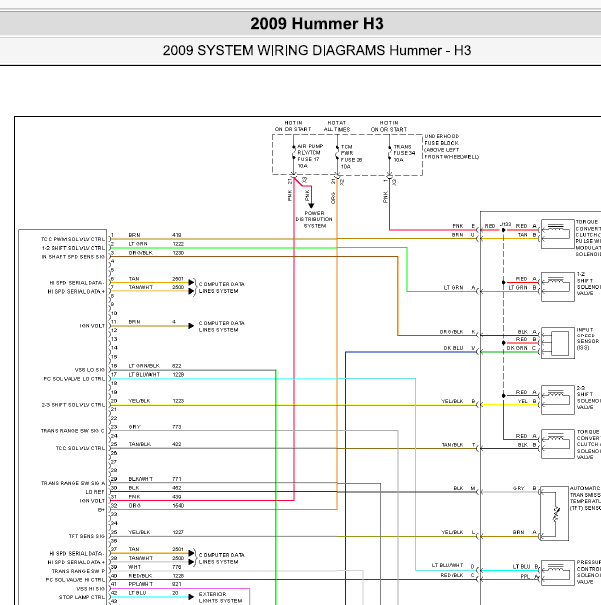Screen dimensions: 601x605
Task: Click the "TFT SENS SIG" pin label
Action: pyautogui.click(x=87, y=536)
